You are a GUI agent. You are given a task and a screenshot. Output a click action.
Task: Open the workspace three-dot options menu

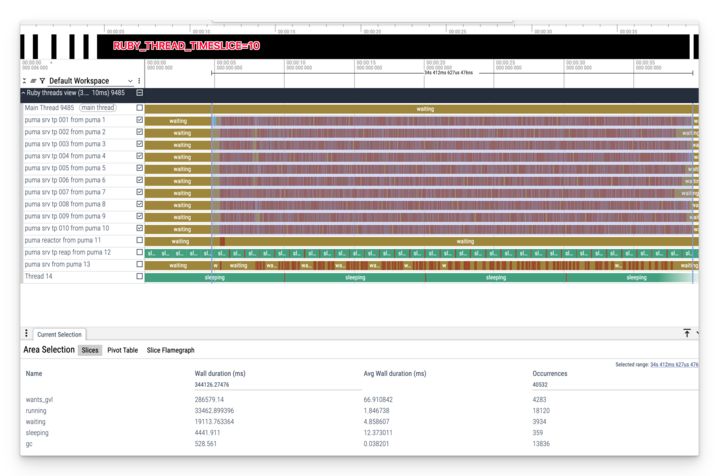point(139,81)
